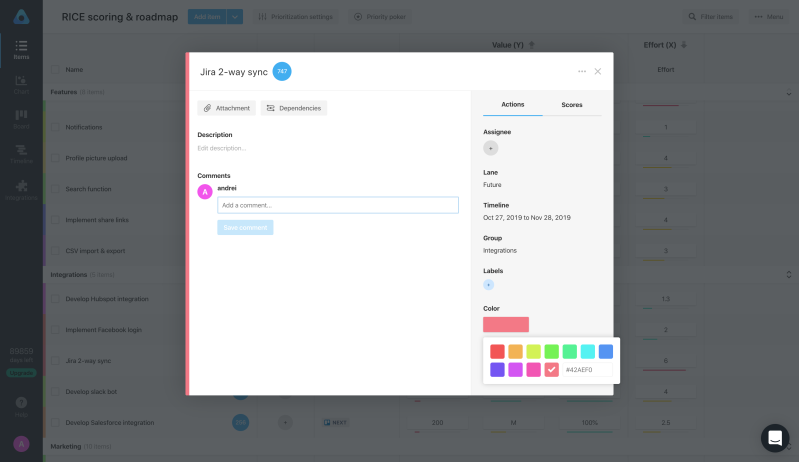
Task: Open Priority poker
Action: click(380, 17)
